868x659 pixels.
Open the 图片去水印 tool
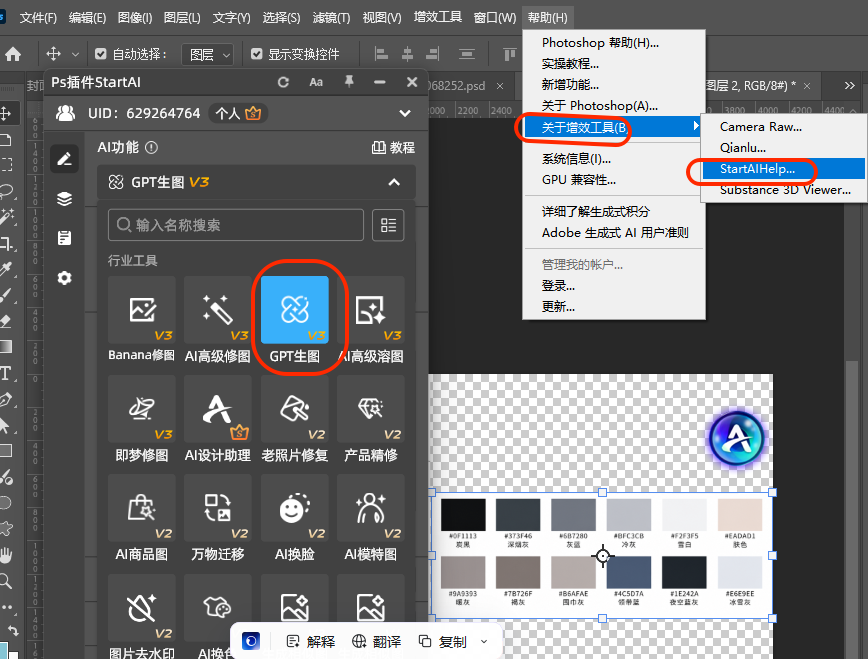[142, 616]
